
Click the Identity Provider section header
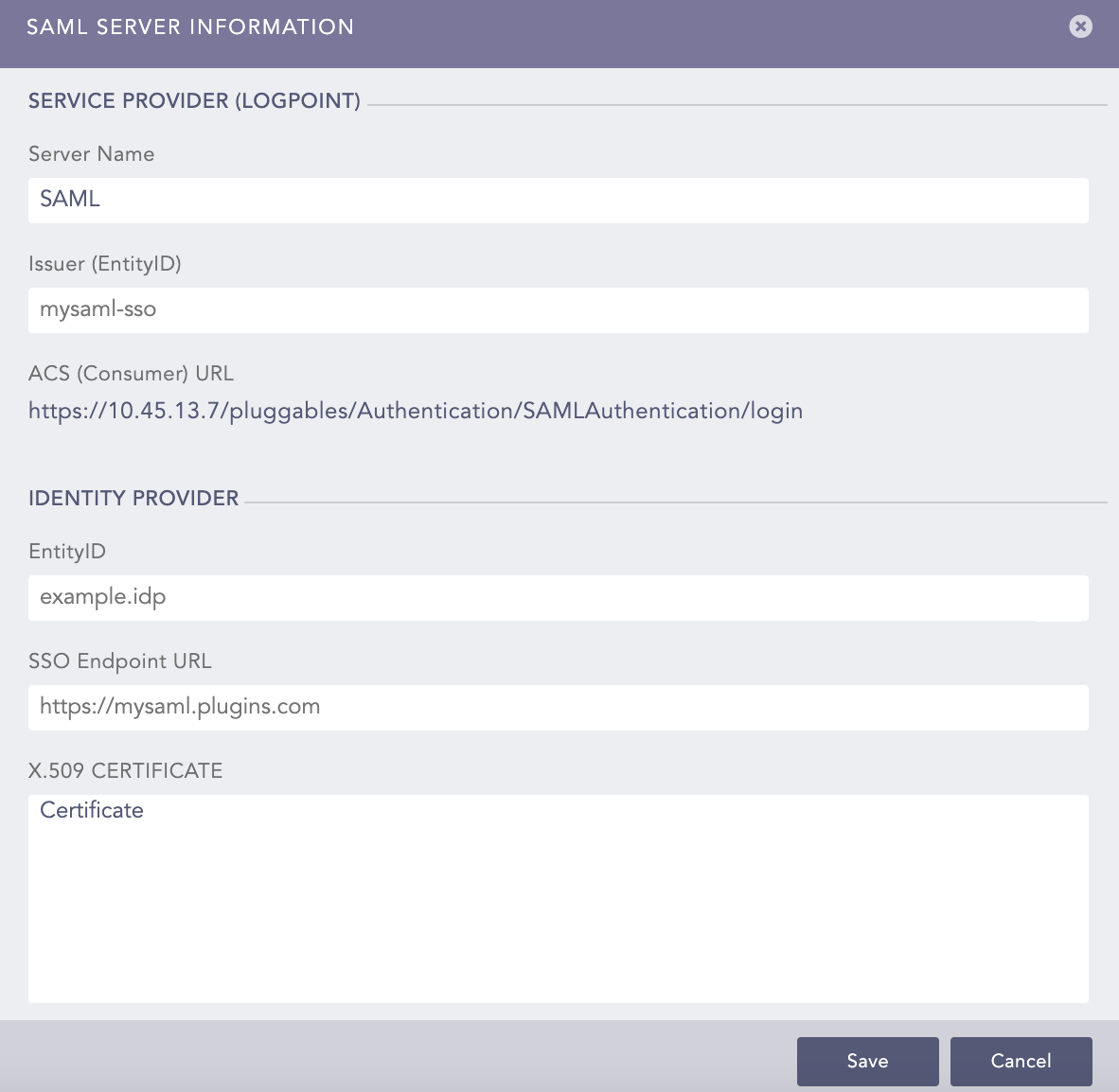[133, 498]
